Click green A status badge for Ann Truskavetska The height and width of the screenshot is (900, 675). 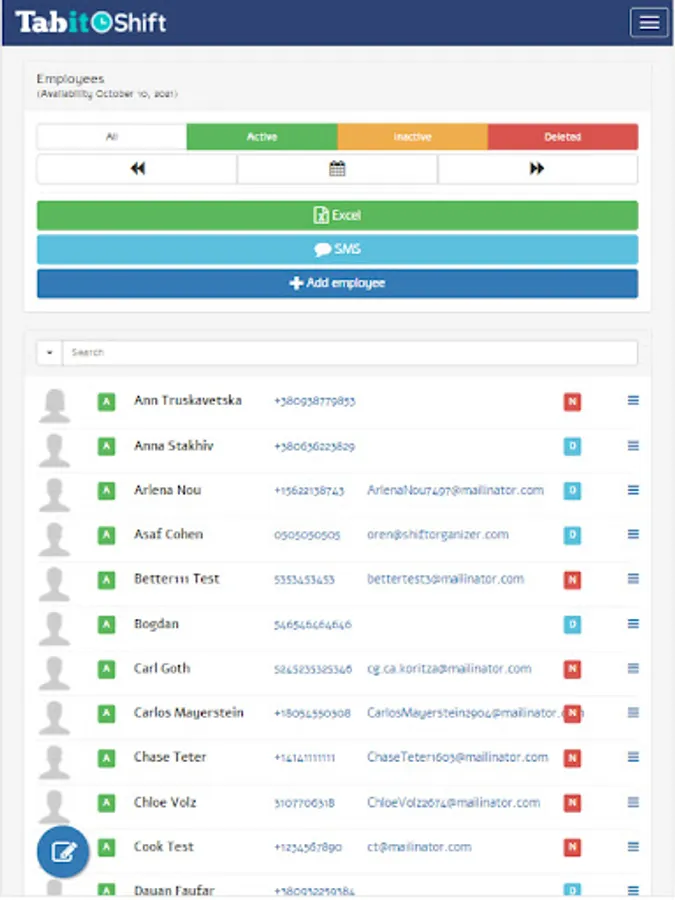pos(106,402)
